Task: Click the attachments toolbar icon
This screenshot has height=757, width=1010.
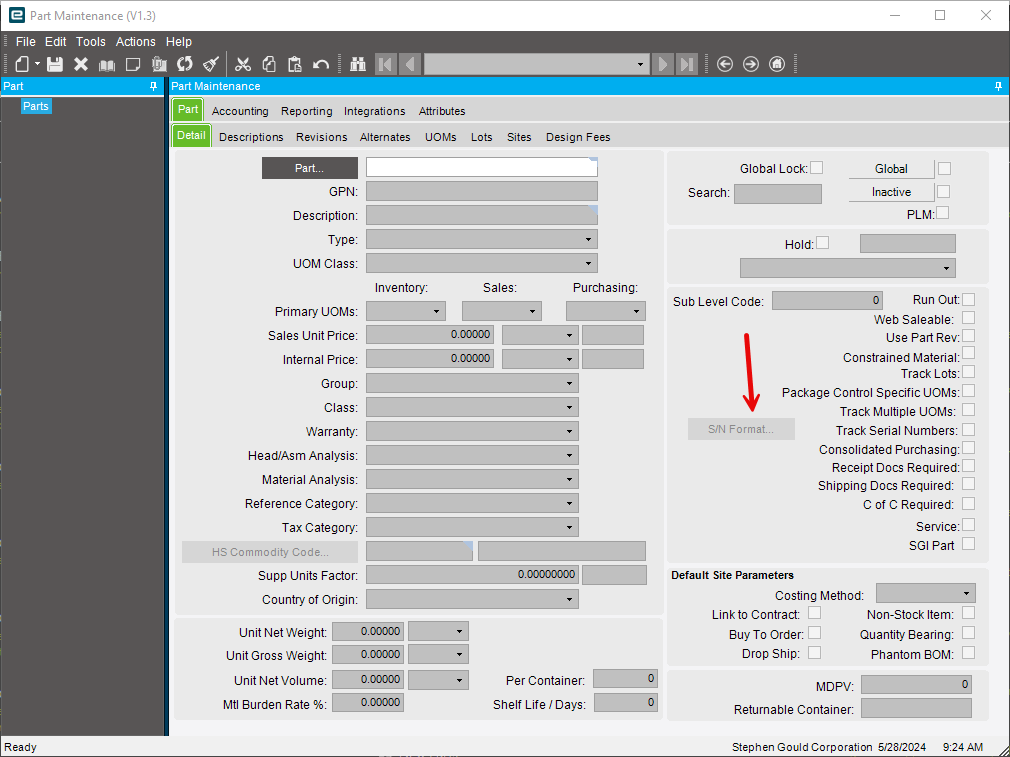Action: [158, 64]
